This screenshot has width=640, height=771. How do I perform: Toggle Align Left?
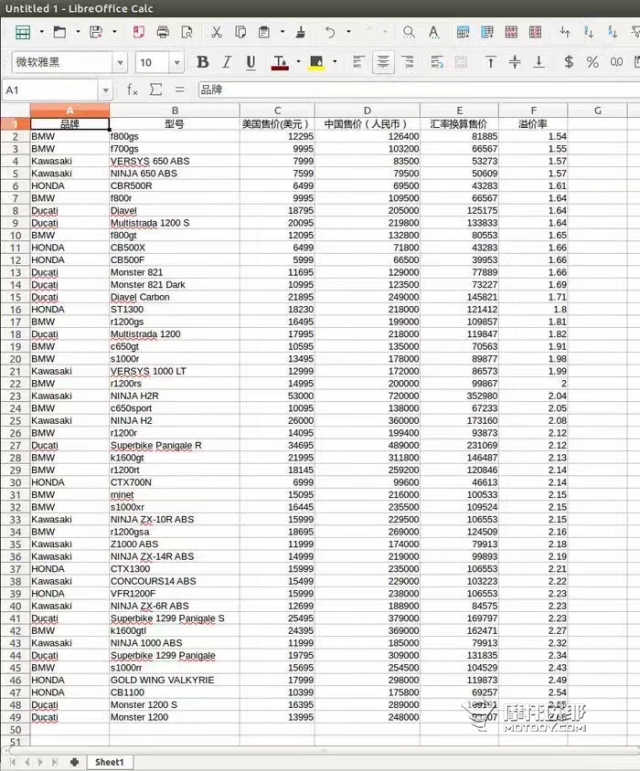(x=358, y=62)
